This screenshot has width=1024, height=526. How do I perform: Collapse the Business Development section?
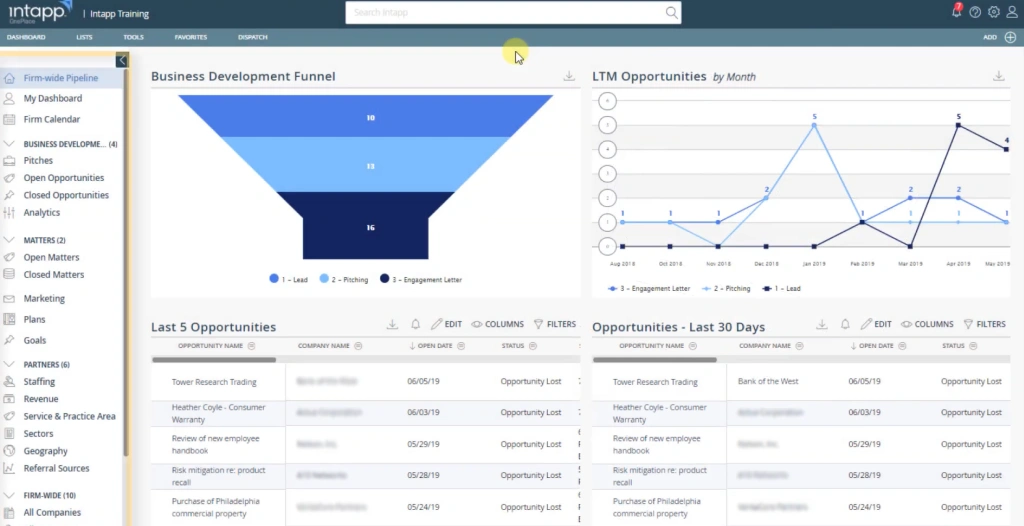coord(9,144)
